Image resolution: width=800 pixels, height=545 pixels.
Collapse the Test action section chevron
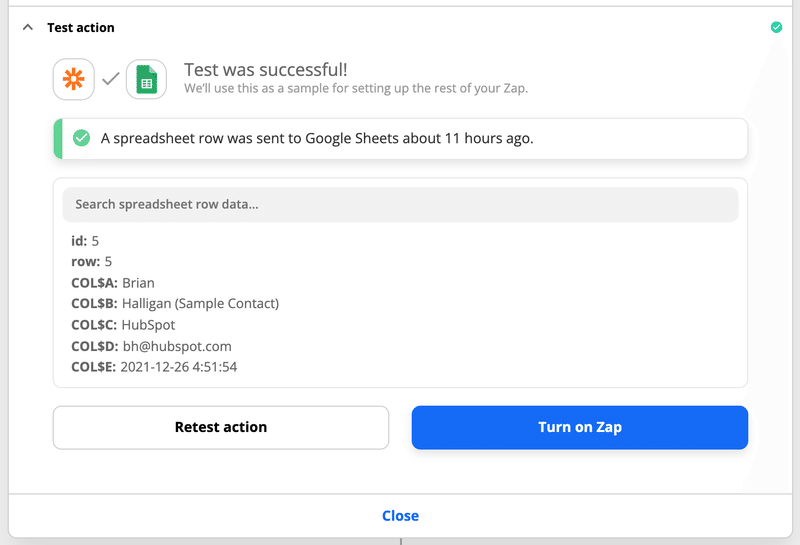[28, 27]
